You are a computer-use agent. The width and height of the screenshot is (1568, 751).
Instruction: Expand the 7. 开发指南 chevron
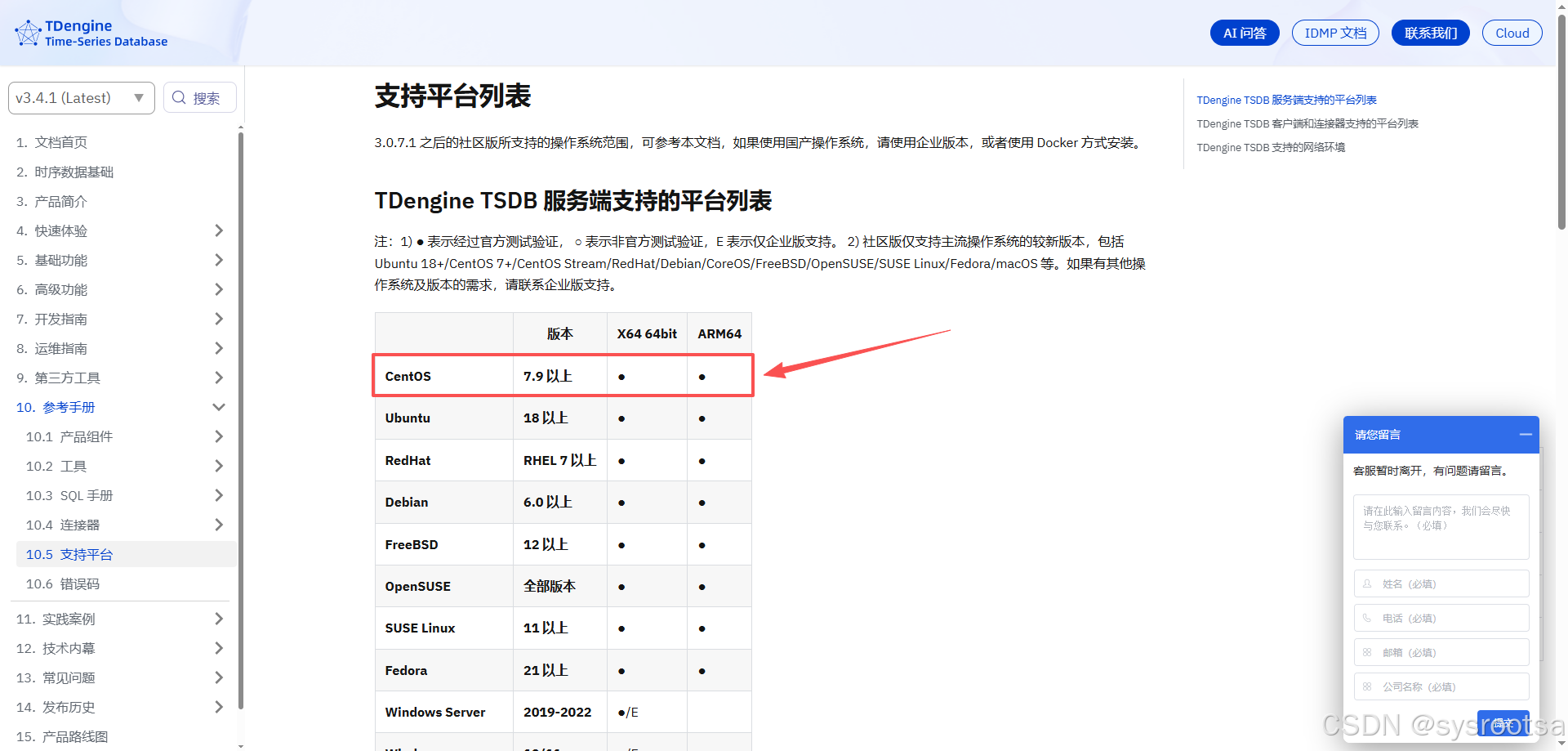pyautogui.click(x=219, y=319)
